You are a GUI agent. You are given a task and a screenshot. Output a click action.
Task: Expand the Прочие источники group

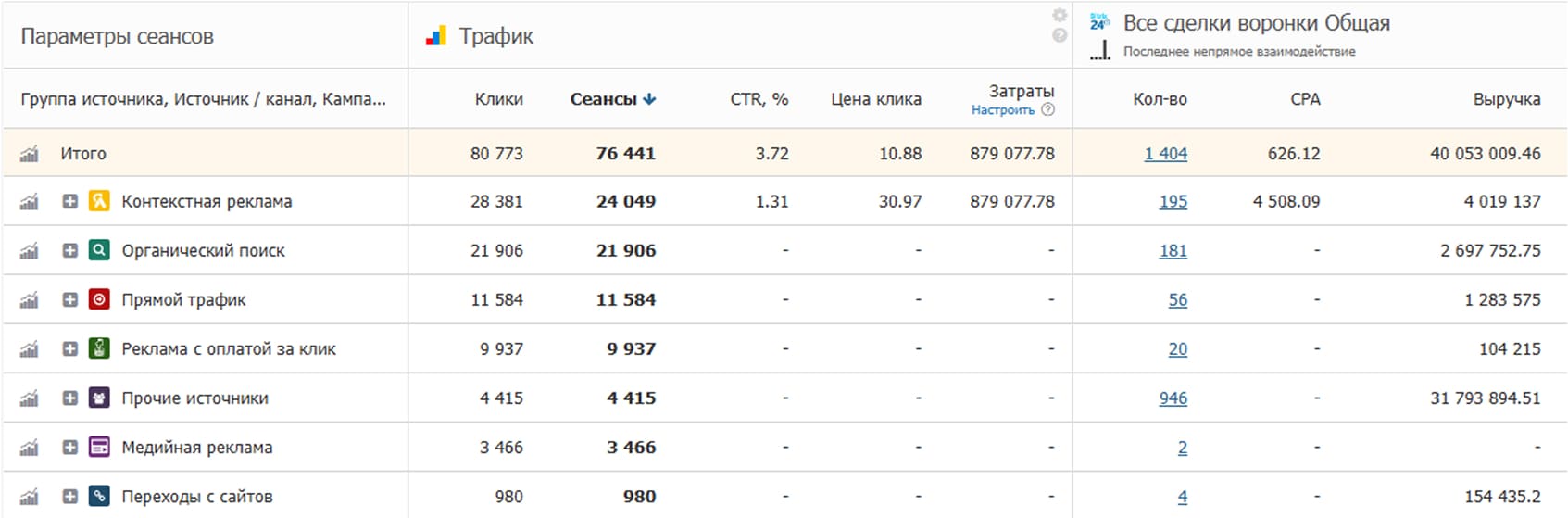coord(69,398)
